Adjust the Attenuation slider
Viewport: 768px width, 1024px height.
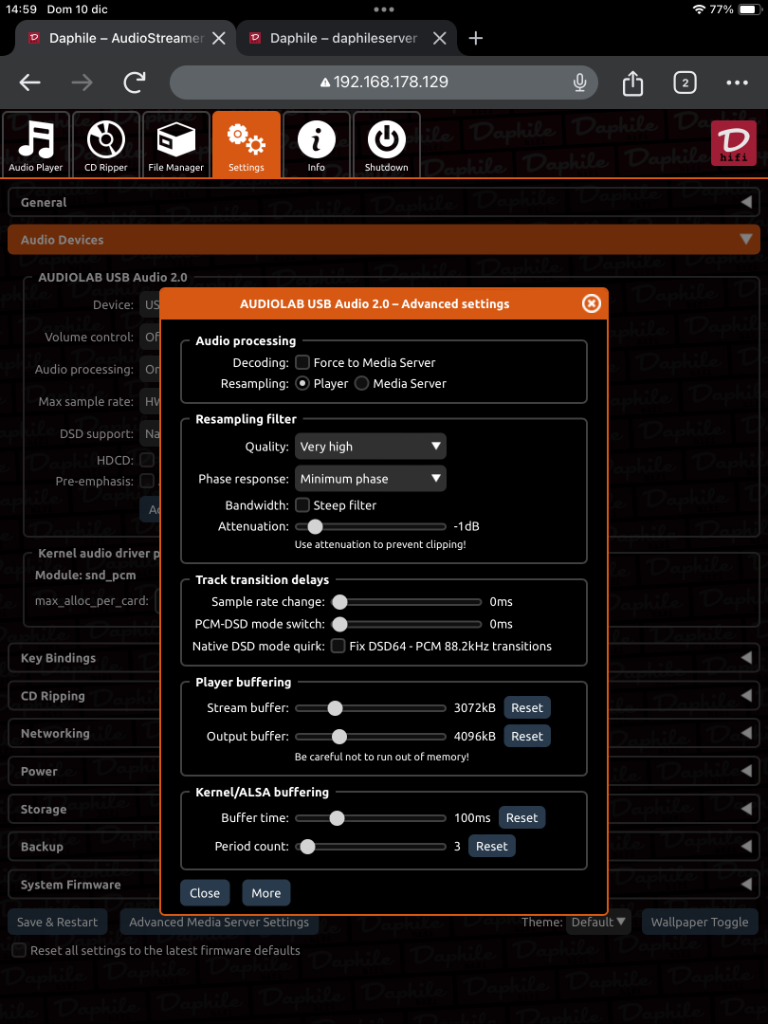370,526
